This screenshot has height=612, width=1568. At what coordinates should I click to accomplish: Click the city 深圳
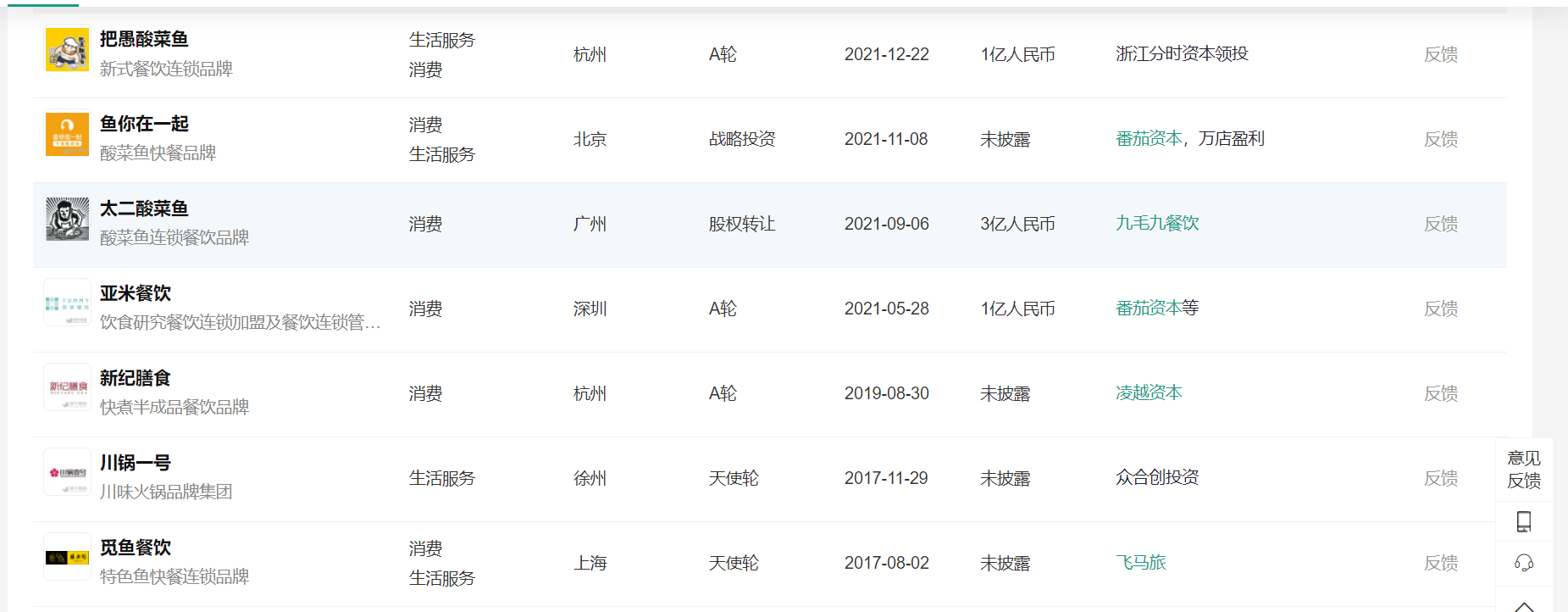point(590,309)
